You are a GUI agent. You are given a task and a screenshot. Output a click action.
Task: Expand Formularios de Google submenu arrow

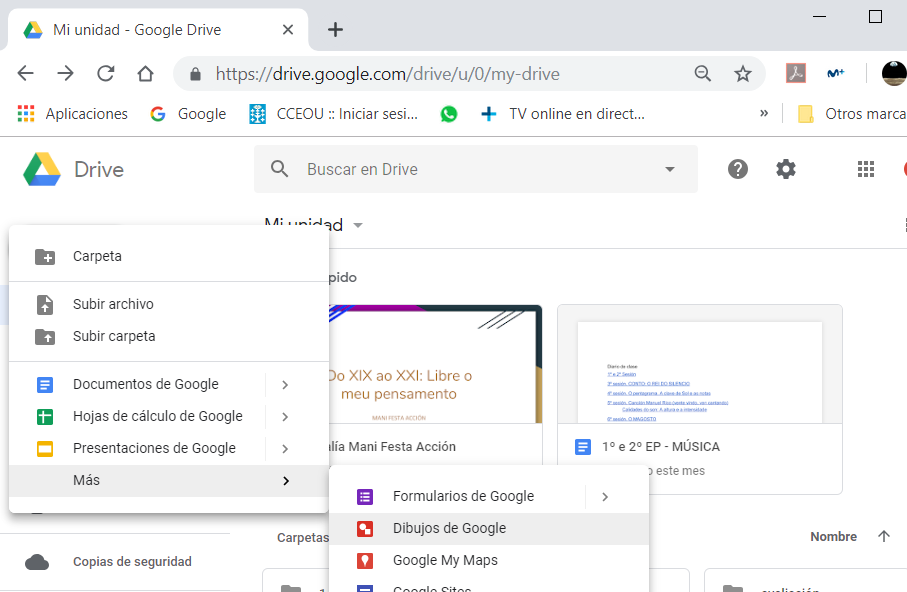pyautogui.click(x=605, y=496)
